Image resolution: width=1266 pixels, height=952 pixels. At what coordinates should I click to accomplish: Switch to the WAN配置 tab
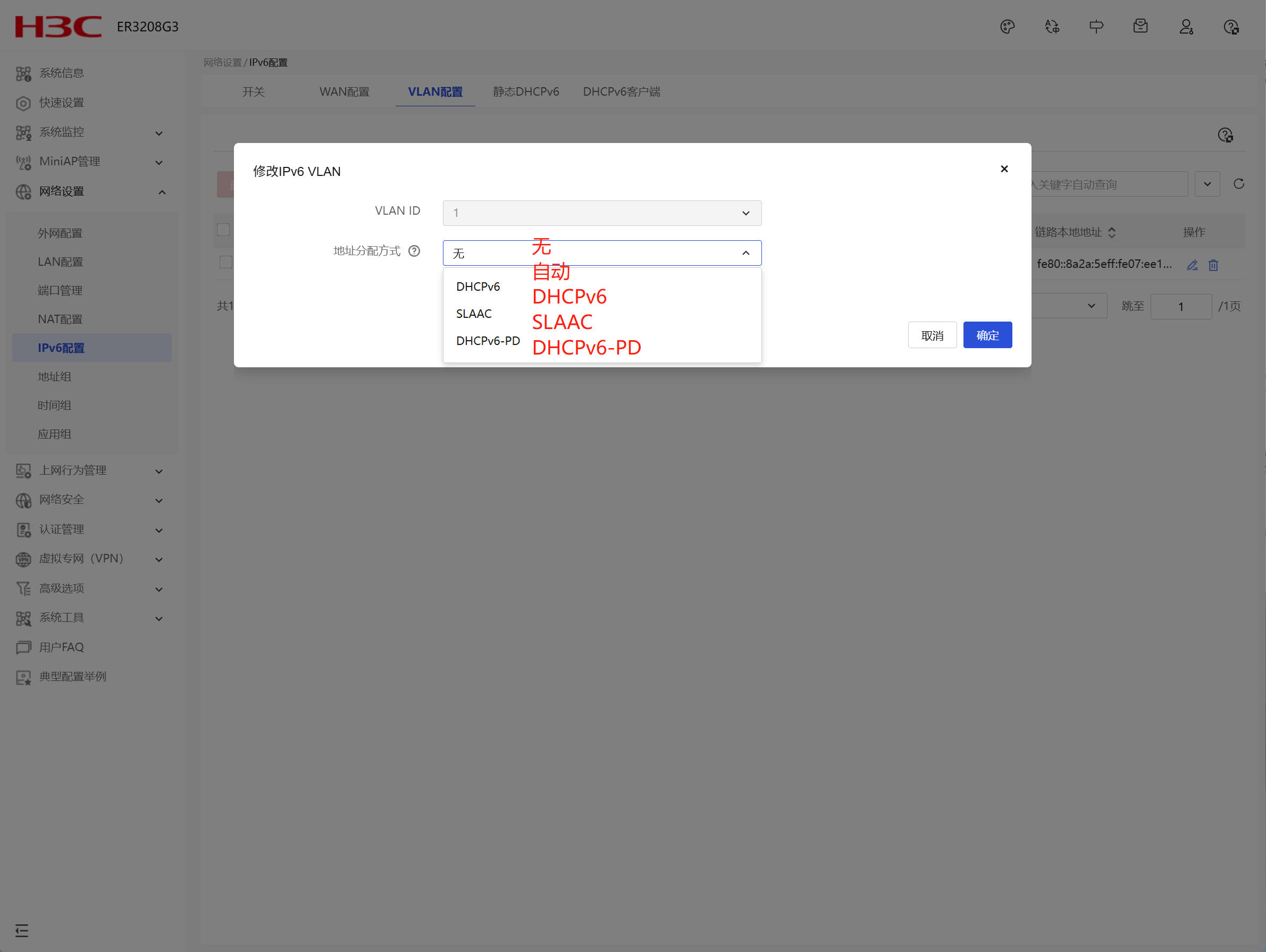[x=344, y=92]
